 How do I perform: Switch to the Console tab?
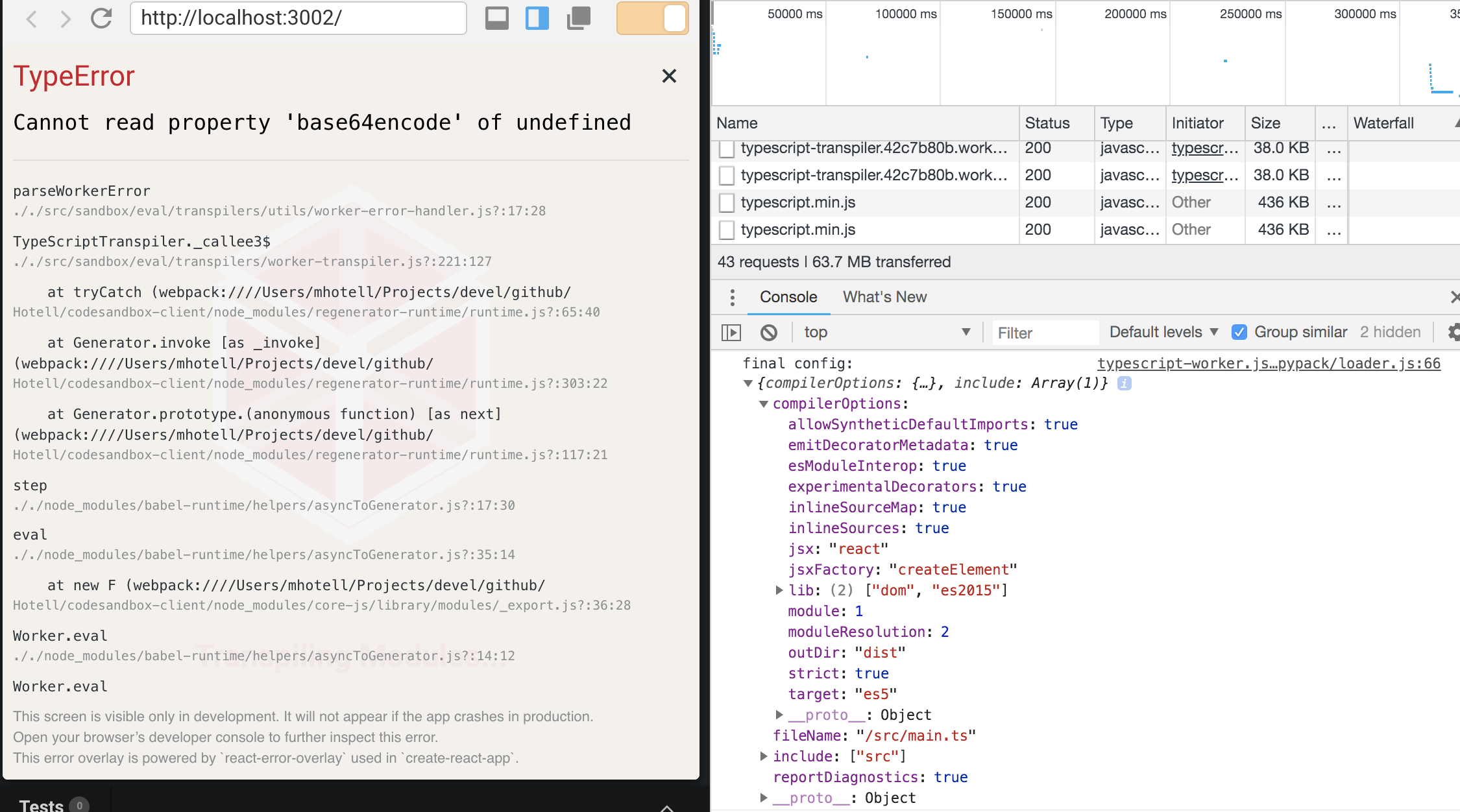point(788,297)
